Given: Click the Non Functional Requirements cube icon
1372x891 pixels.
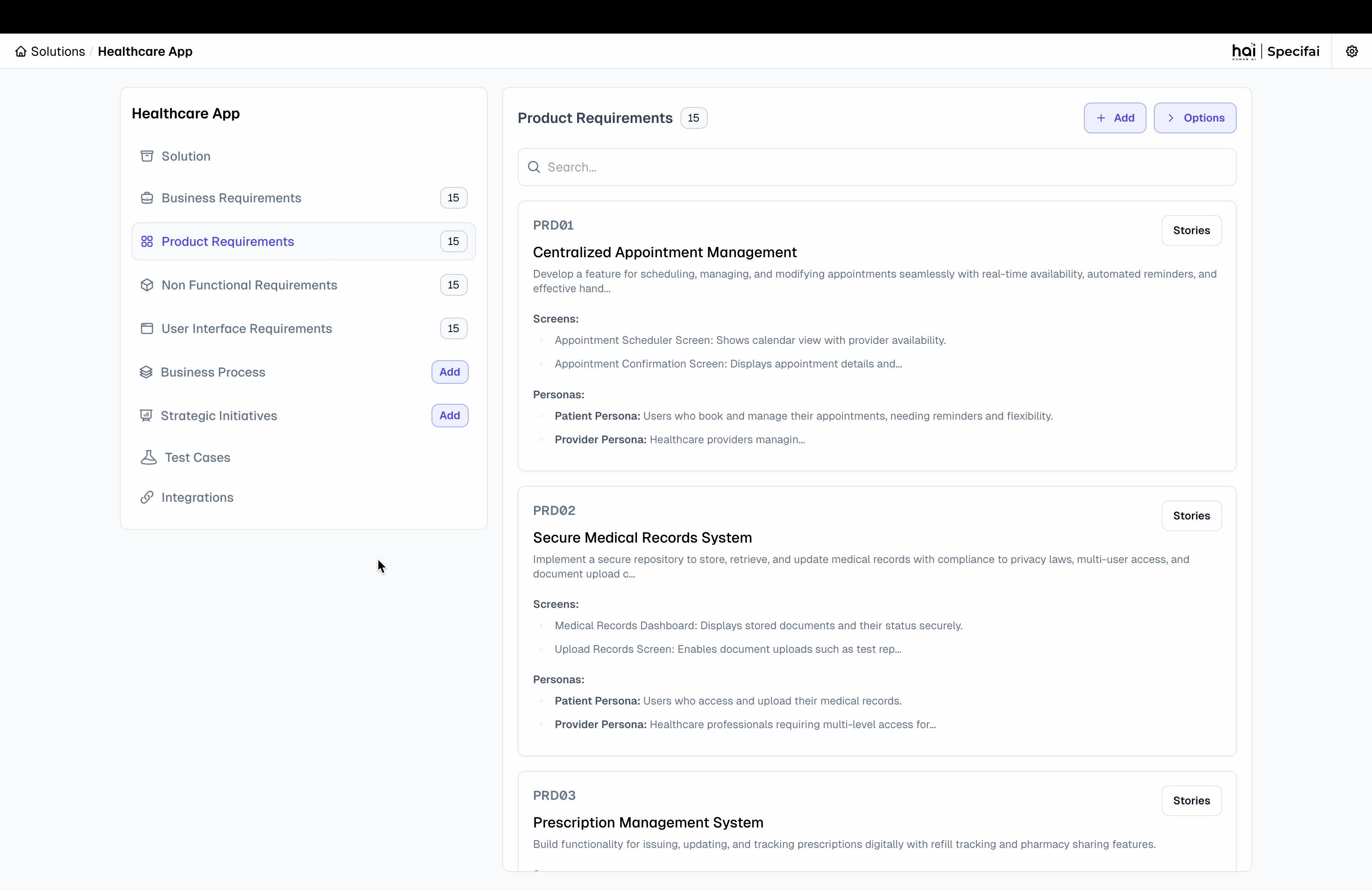Looking at the screenshot, I should click(x=147, y=285).
